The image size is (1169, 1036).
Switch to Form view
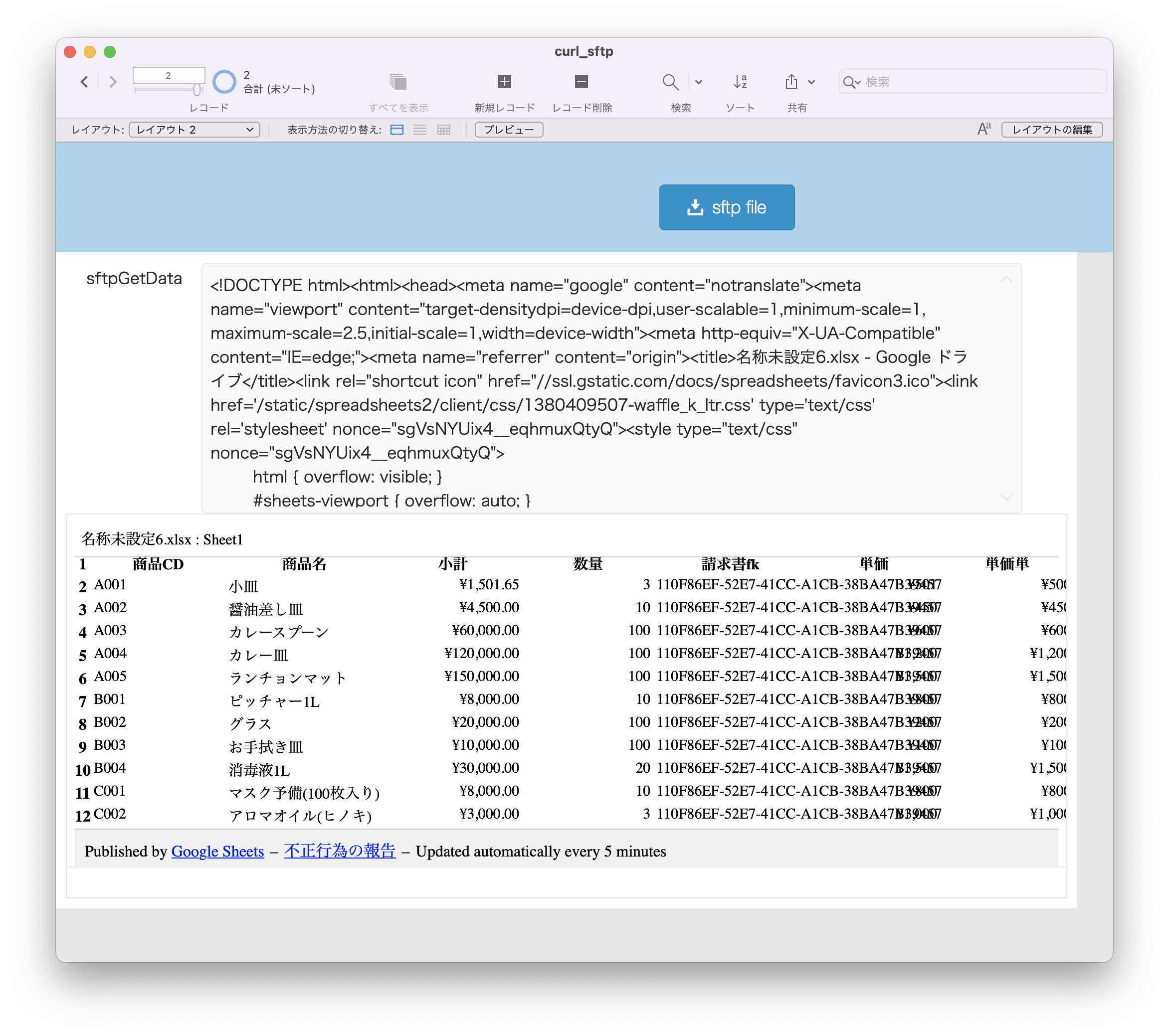(x=397, y=130)
